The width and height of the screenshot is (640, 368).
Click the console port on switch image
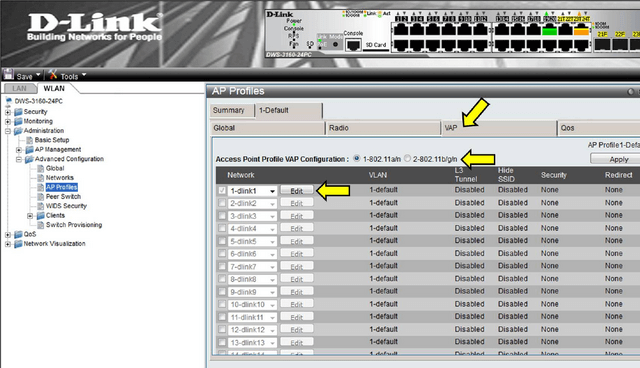[353, 44]
